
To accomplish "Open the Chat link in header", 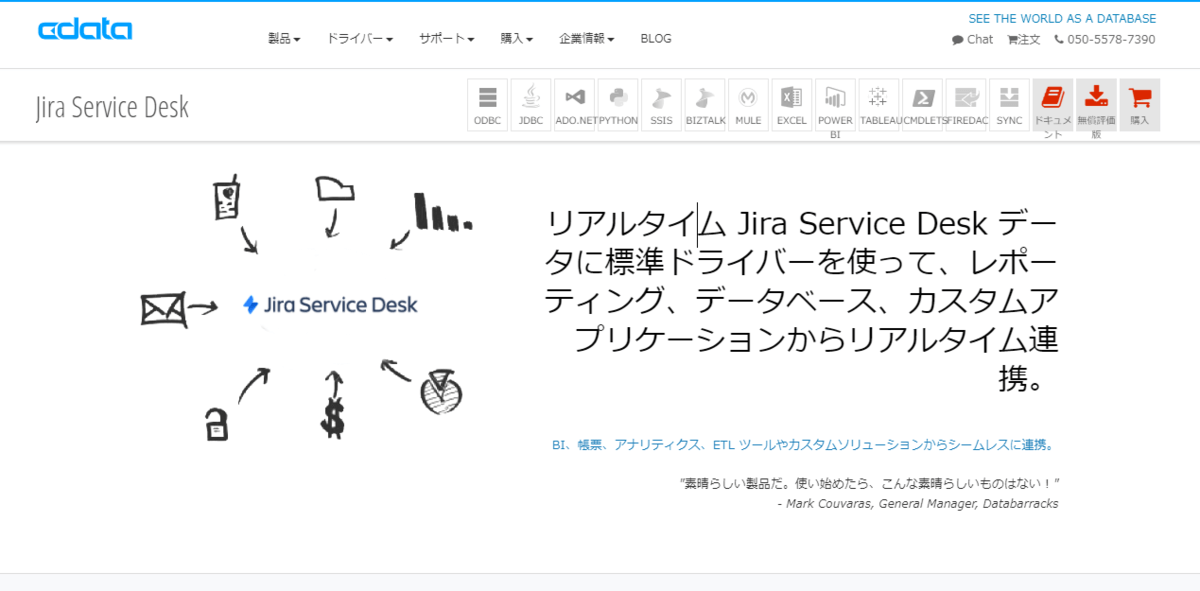I will pos(973,40).
